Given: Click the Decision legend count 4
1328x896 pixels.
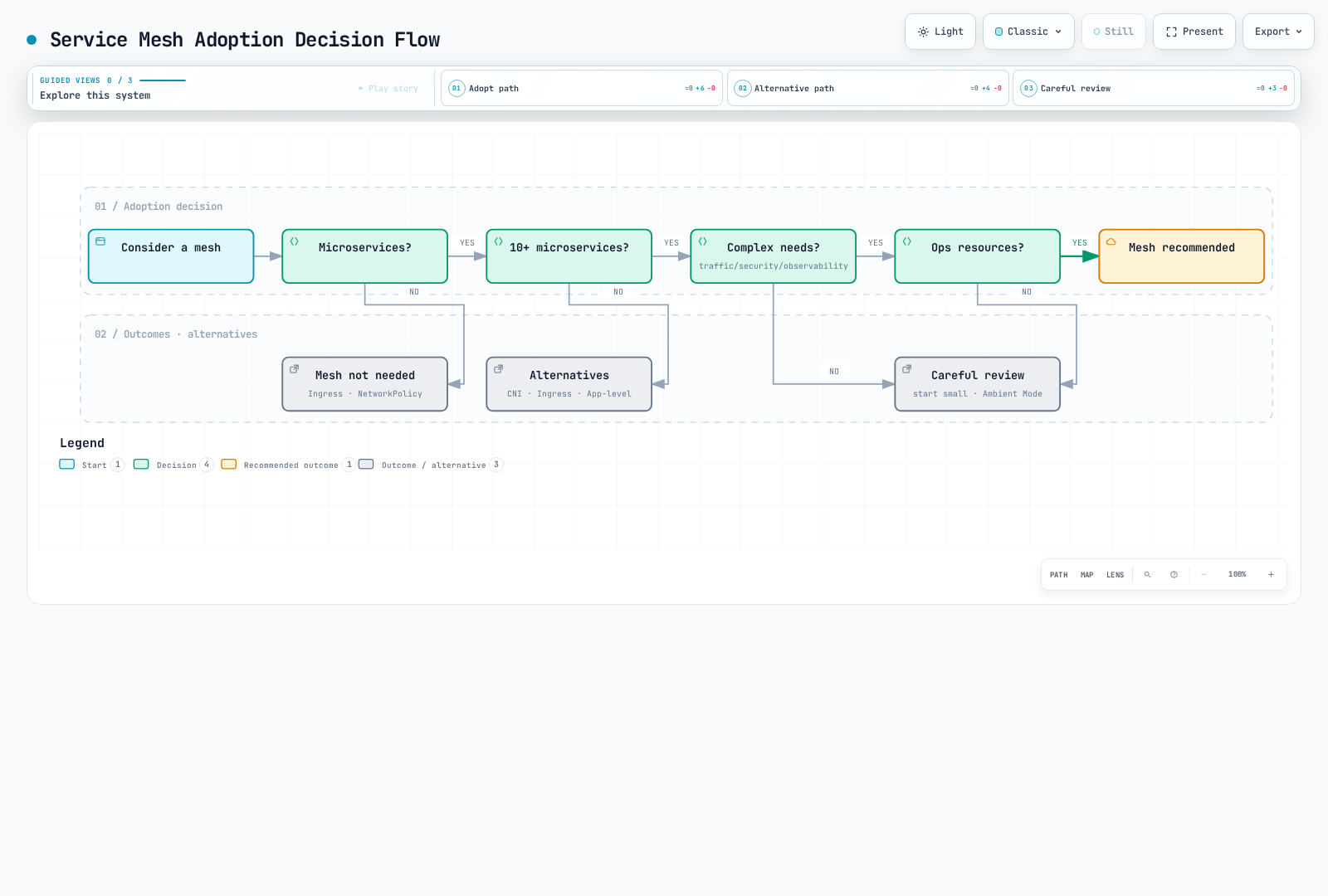Looking at the screenshot, I should tap(207, 465).
